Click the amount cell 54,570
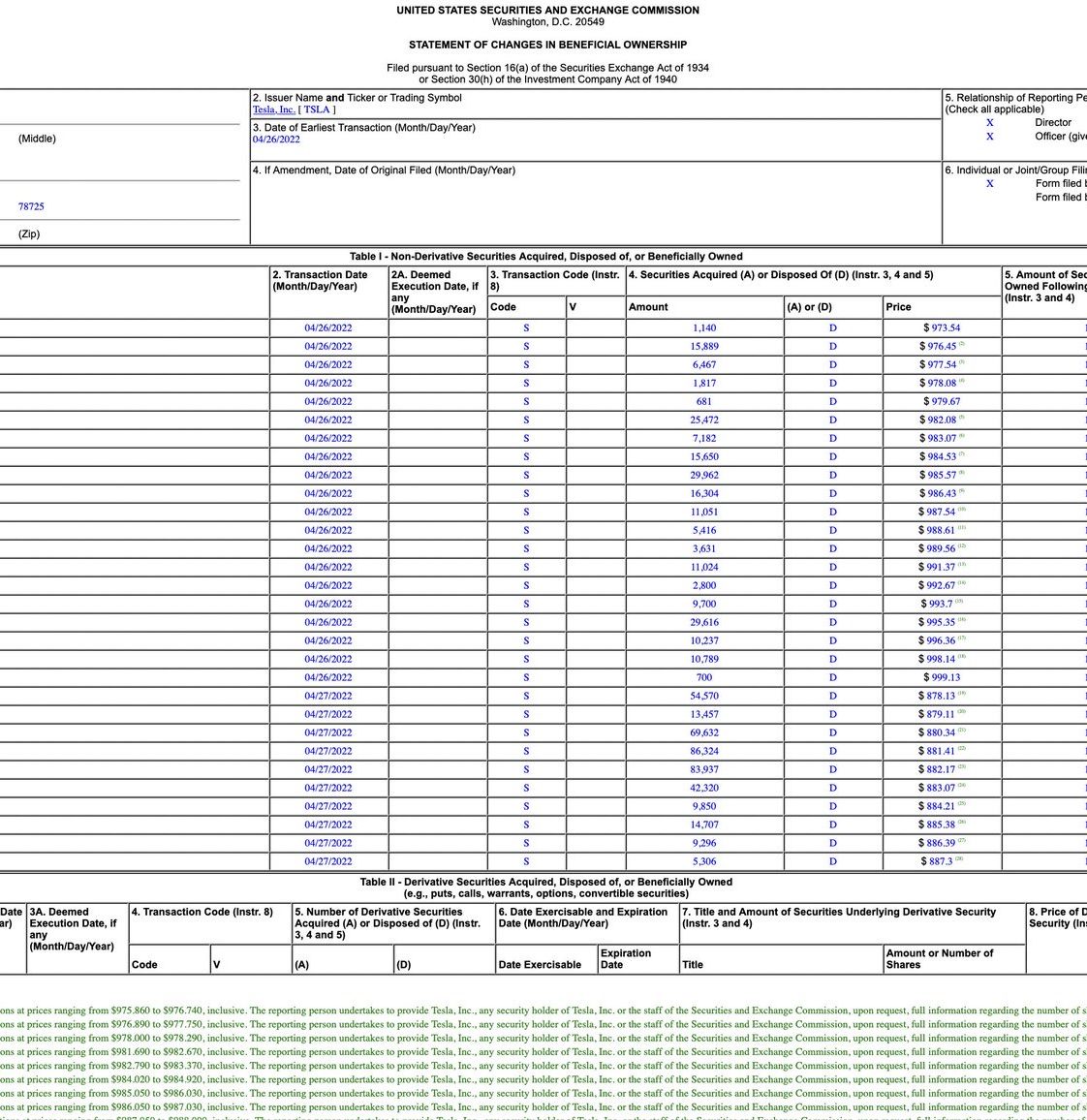 (x=704, y=697)
